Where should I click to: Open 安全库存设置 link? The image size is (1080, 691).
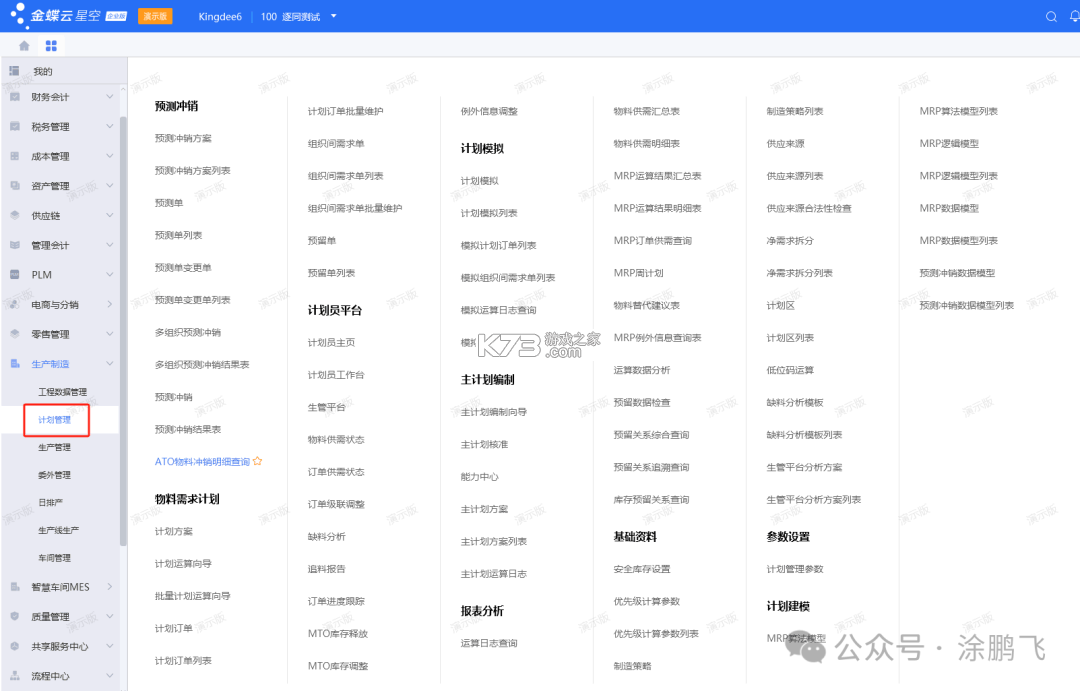point(642,568)
